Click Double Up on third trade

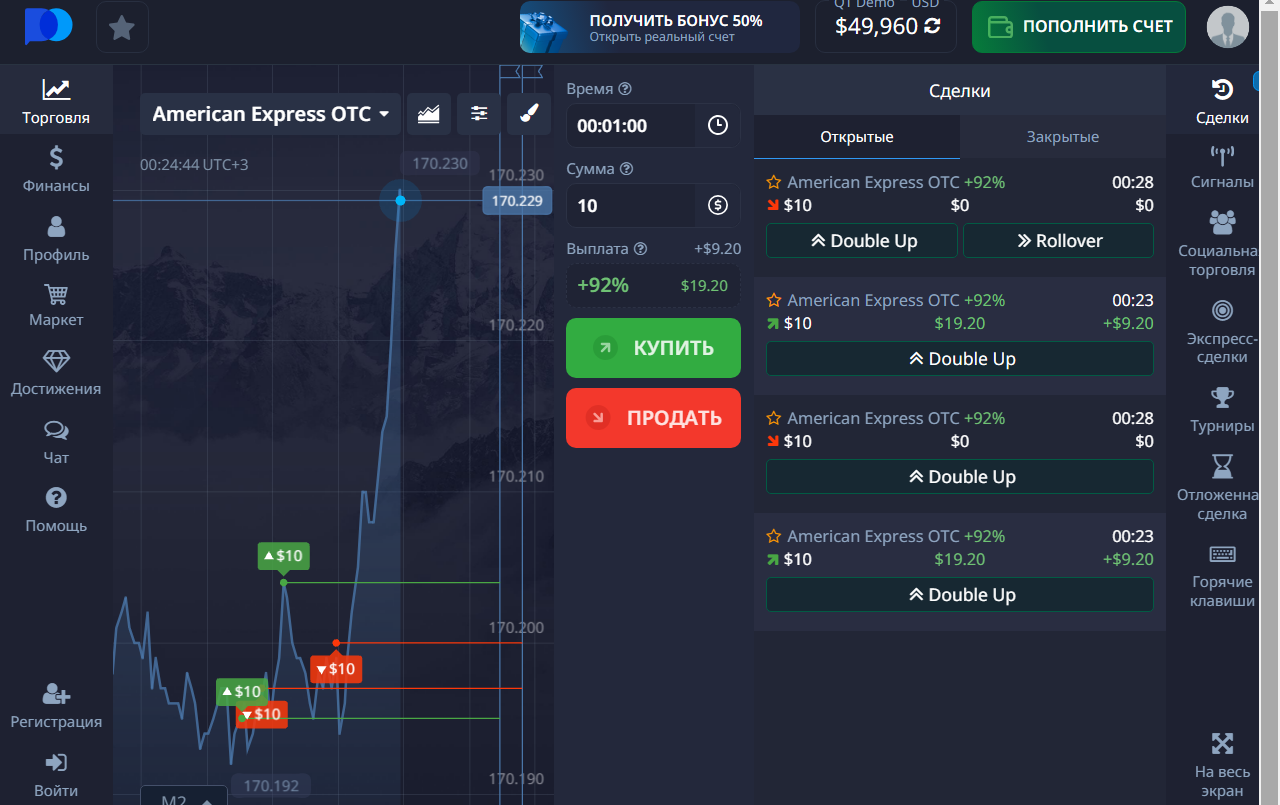point(960,477)
